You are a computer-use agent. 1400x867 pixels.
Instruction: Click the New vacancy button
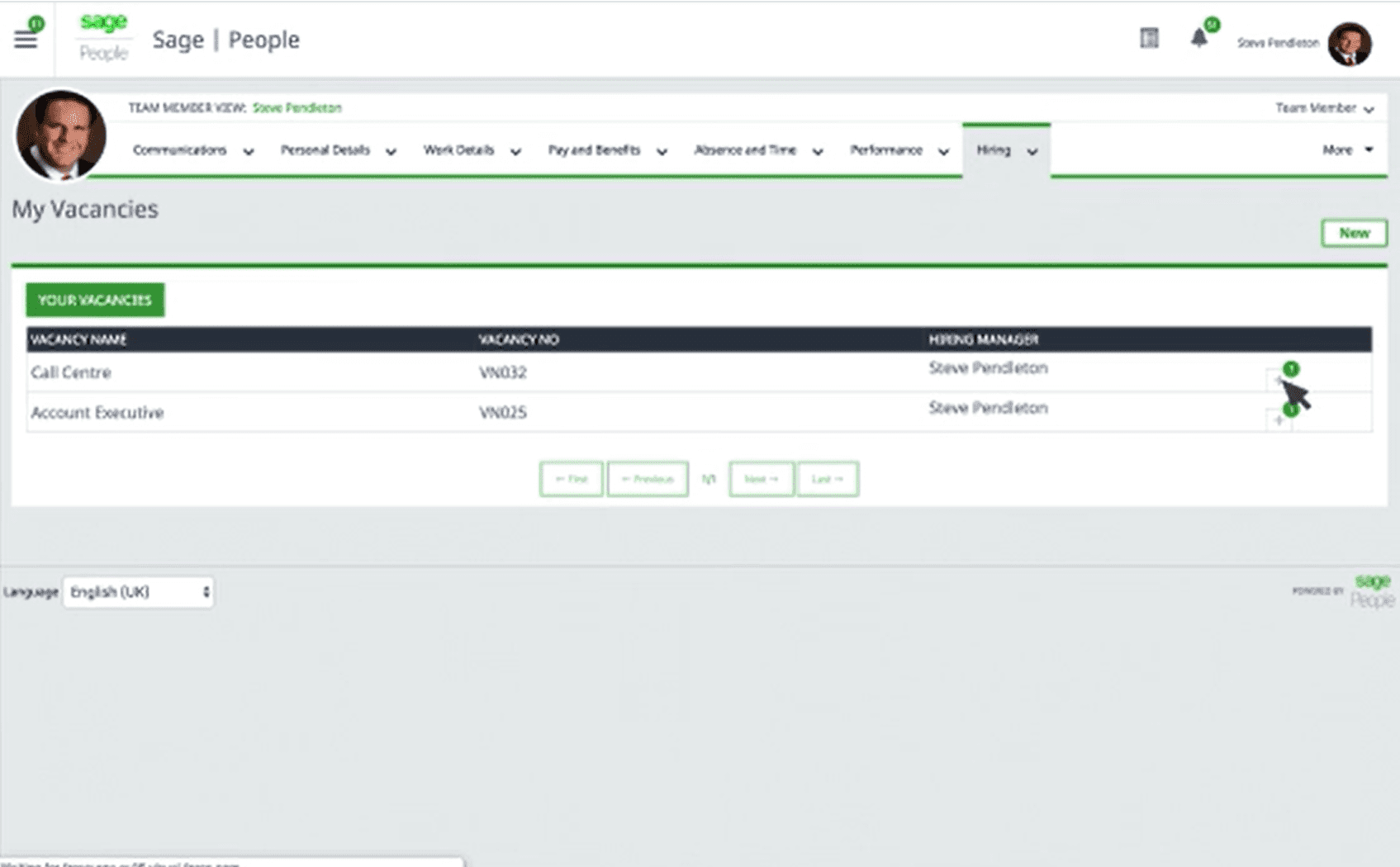pos(1353,234)
